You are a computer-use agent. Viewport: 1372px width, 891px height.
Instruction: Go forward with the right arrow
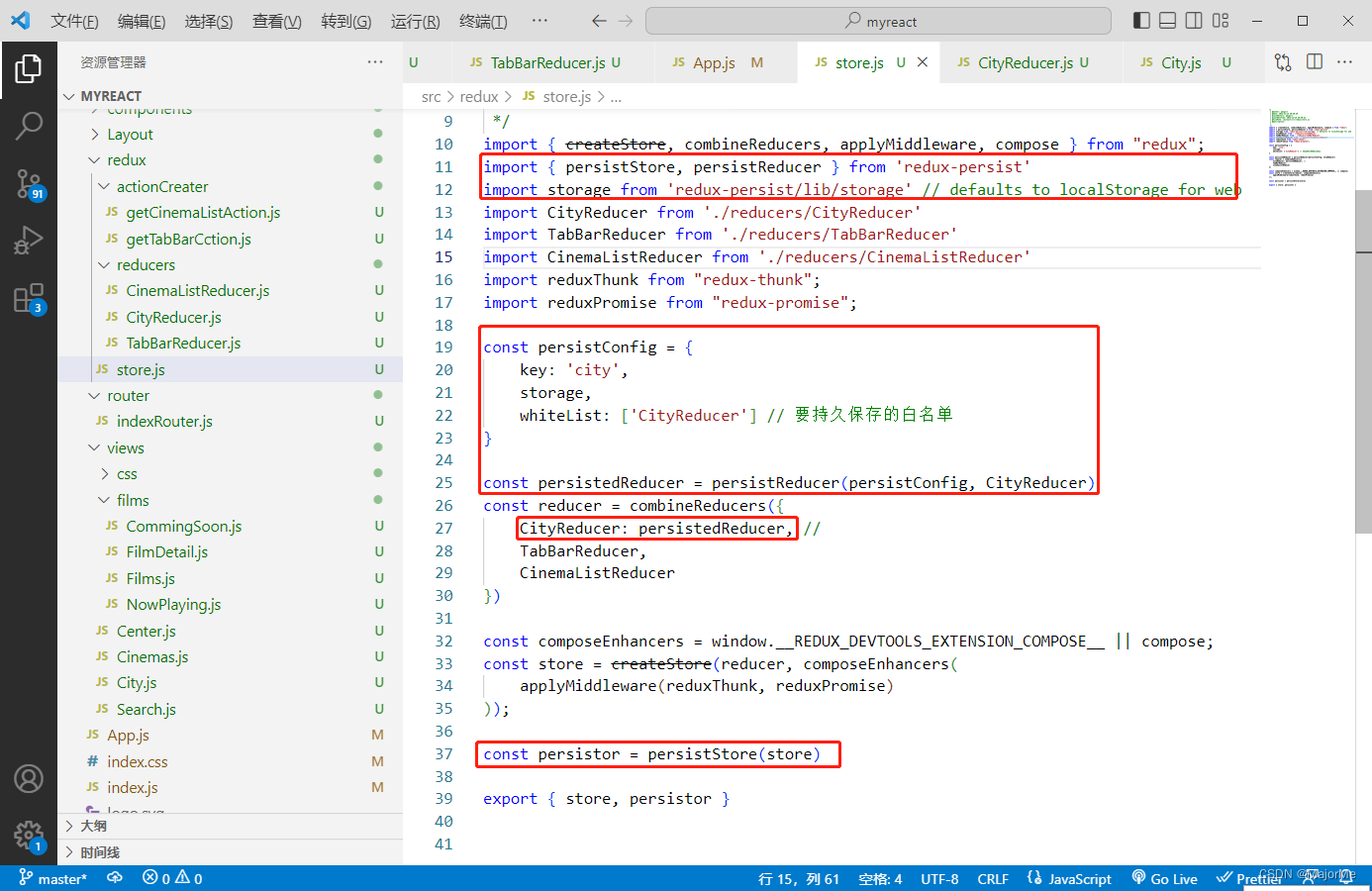coord(626,21)
